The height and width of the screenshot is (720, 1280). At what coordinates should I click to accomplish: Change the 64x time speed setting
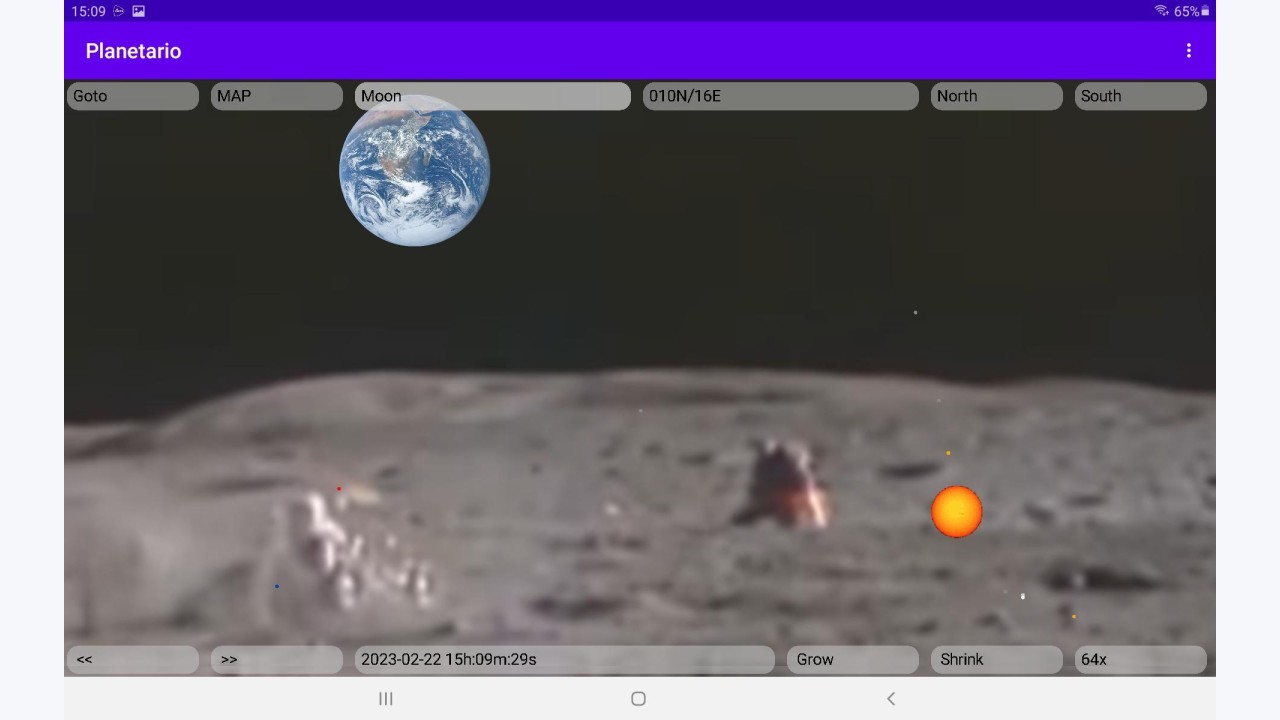tap(1141, 659)
